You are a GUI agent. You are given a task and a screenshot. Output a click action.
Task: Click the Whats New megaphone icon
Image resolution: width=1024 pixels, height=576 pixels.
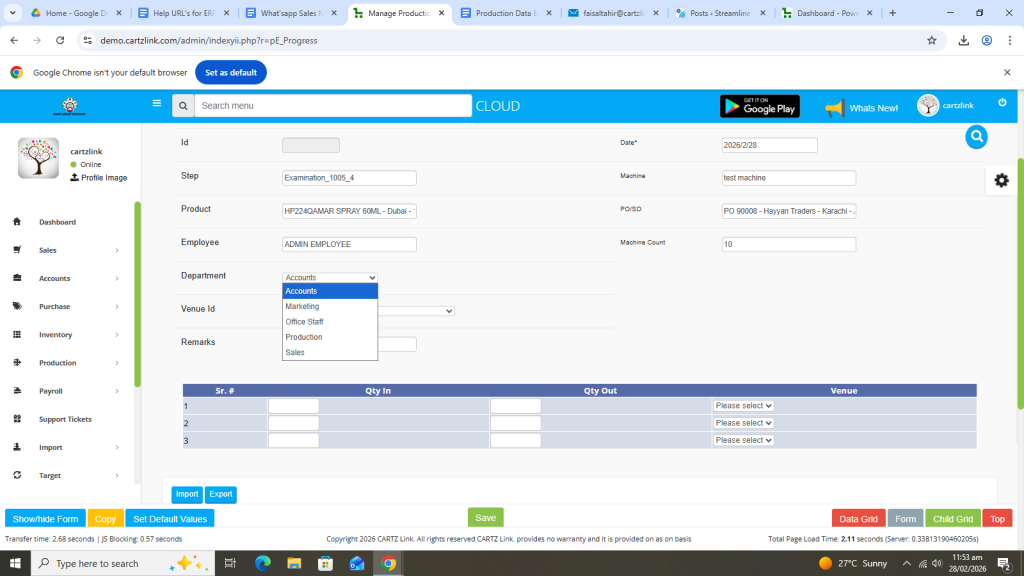click(834, 107)
